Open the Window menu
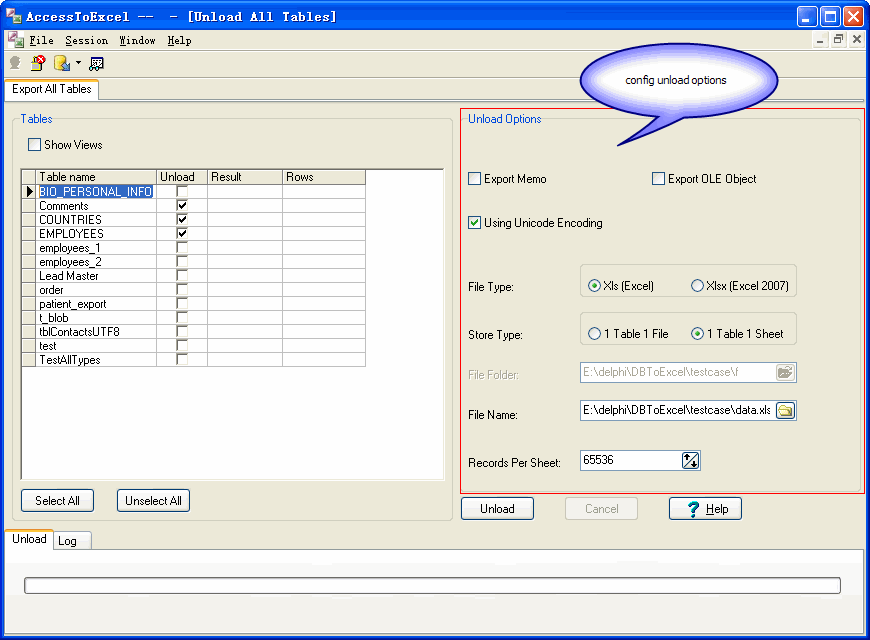 [138, 41]
